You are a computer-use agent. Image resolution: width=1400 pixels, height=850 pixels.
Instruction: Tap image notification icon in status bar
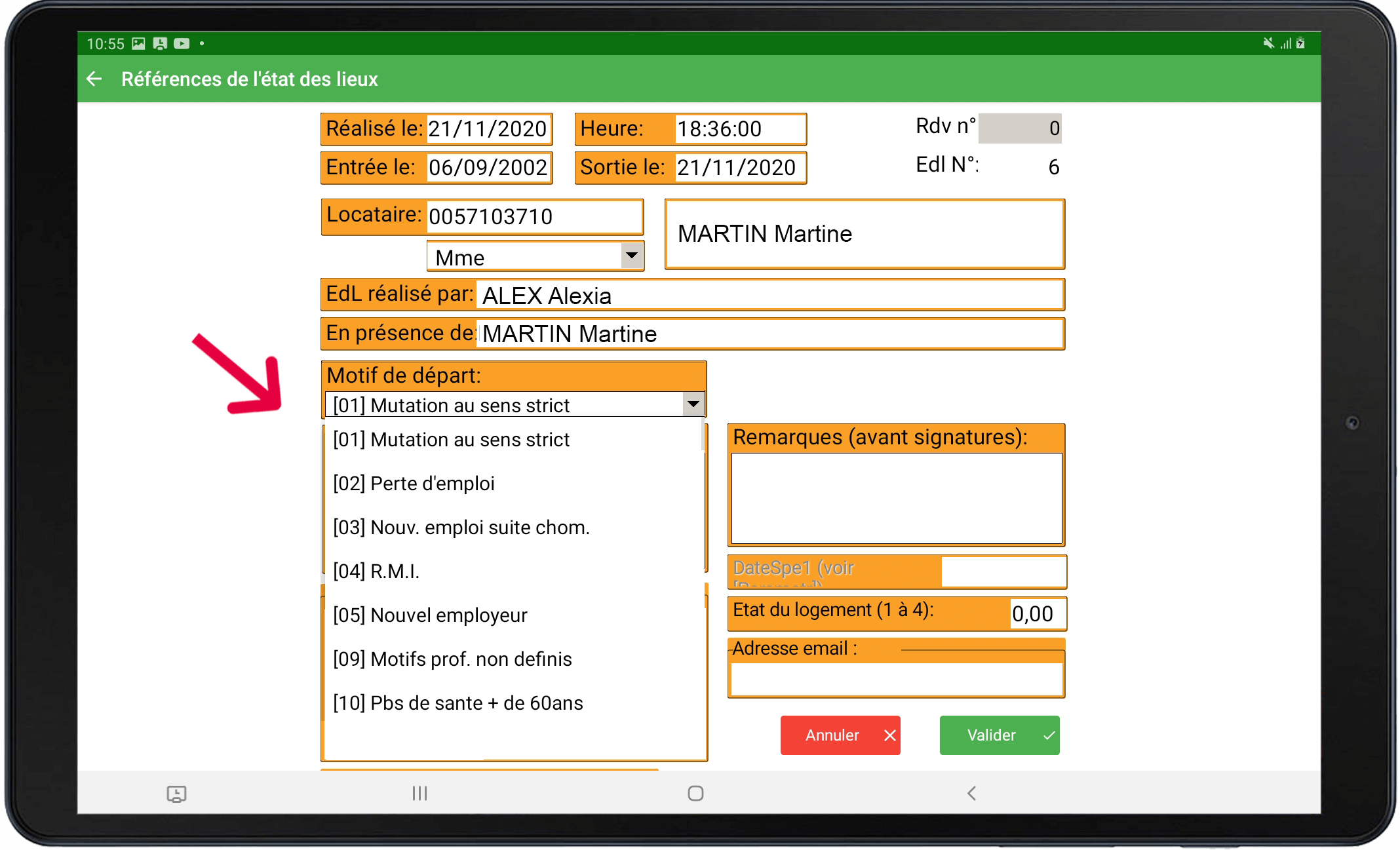(138, 44)
